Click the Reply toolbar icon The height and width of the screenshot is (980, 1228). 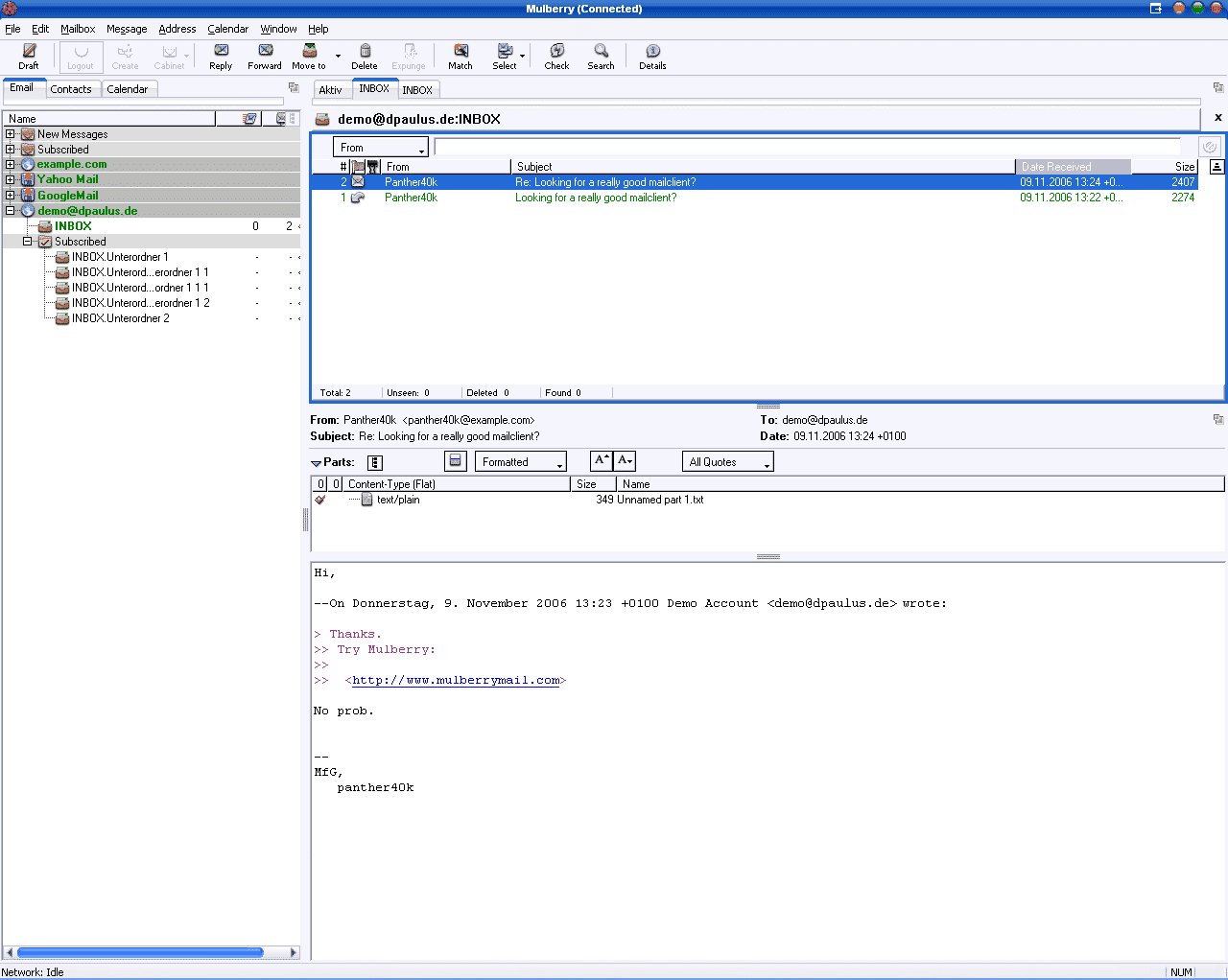(x=221, y=51)
